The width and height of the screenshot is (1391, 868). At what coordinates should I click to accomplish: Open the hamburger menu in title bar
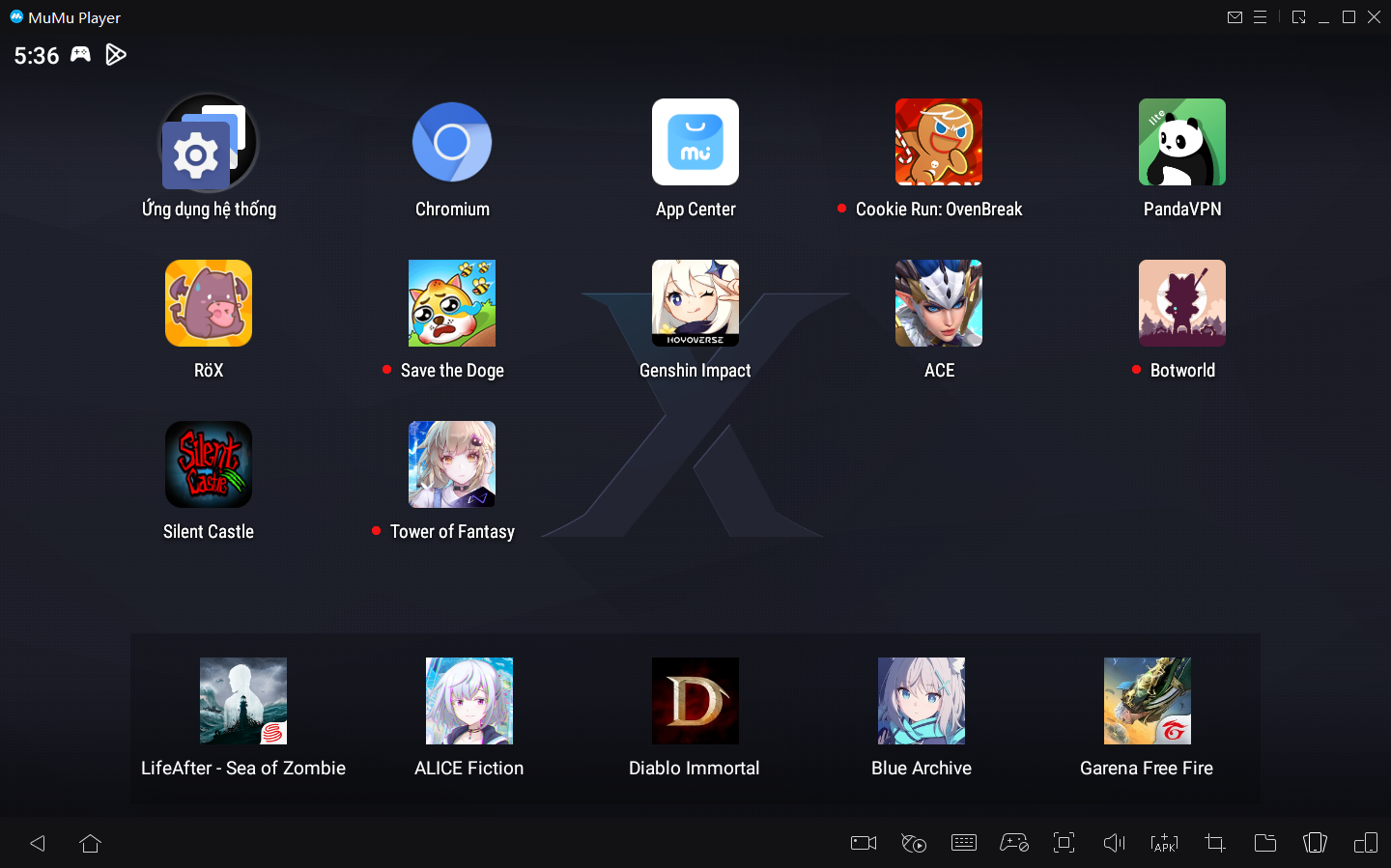(x=1260, y=17)
